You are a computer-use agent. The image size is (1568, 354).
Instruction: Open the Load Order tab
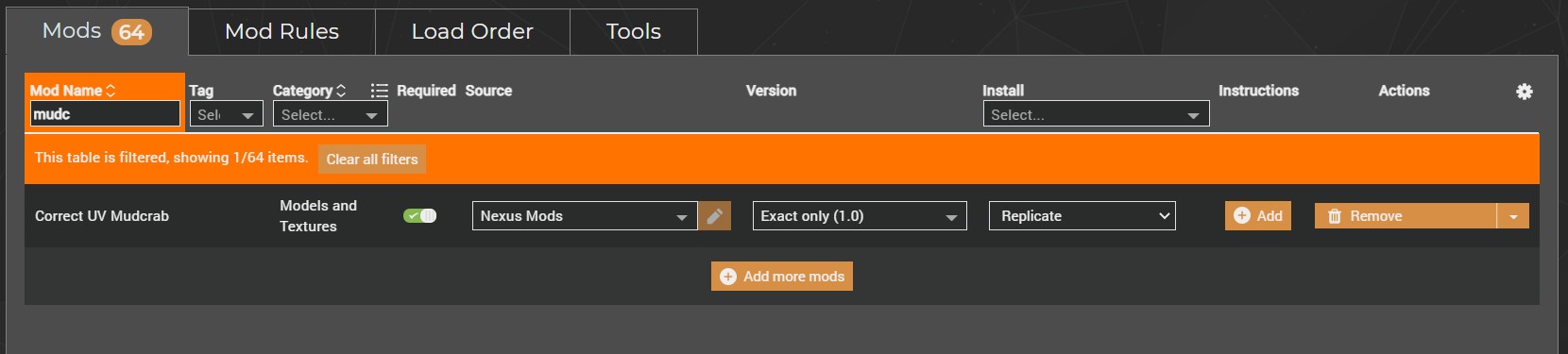click(x=472, y=31)
